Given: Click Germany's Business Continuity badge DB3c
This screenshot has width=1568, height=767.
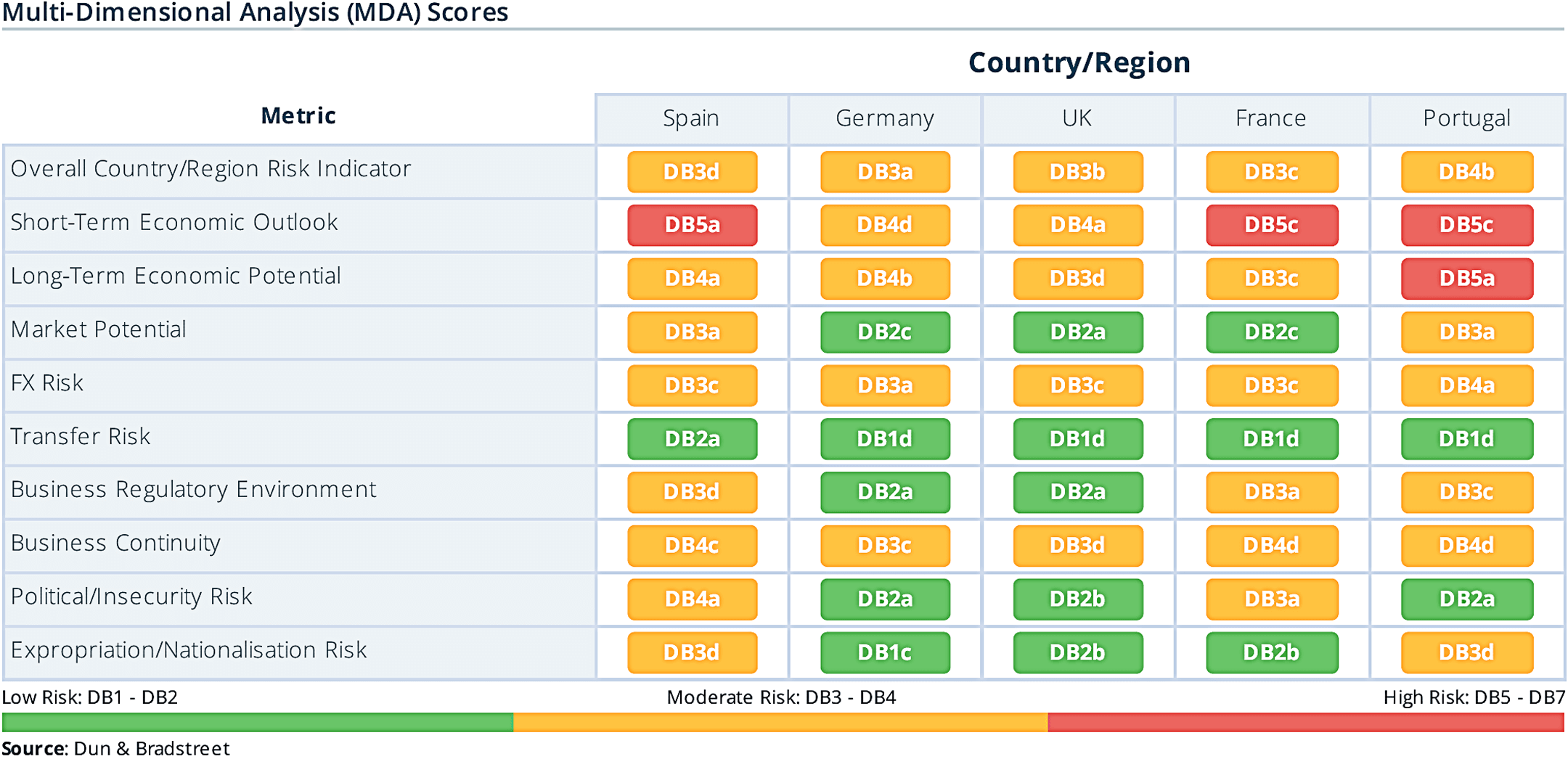Looking at the screenshot, I should [x=885, y=546].
